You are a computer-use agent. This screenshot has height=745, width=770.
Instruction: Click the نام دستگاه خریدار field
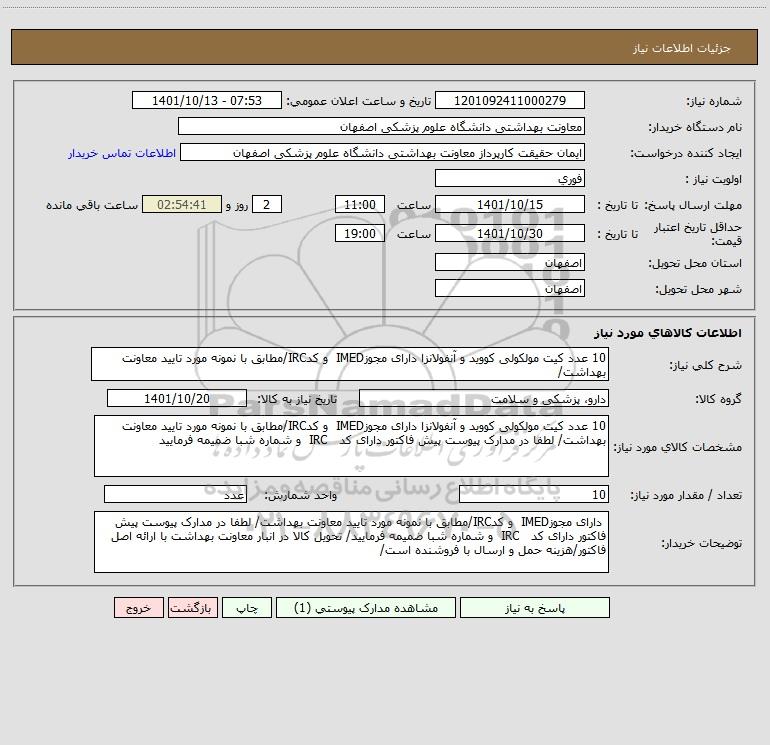[381, 126]
